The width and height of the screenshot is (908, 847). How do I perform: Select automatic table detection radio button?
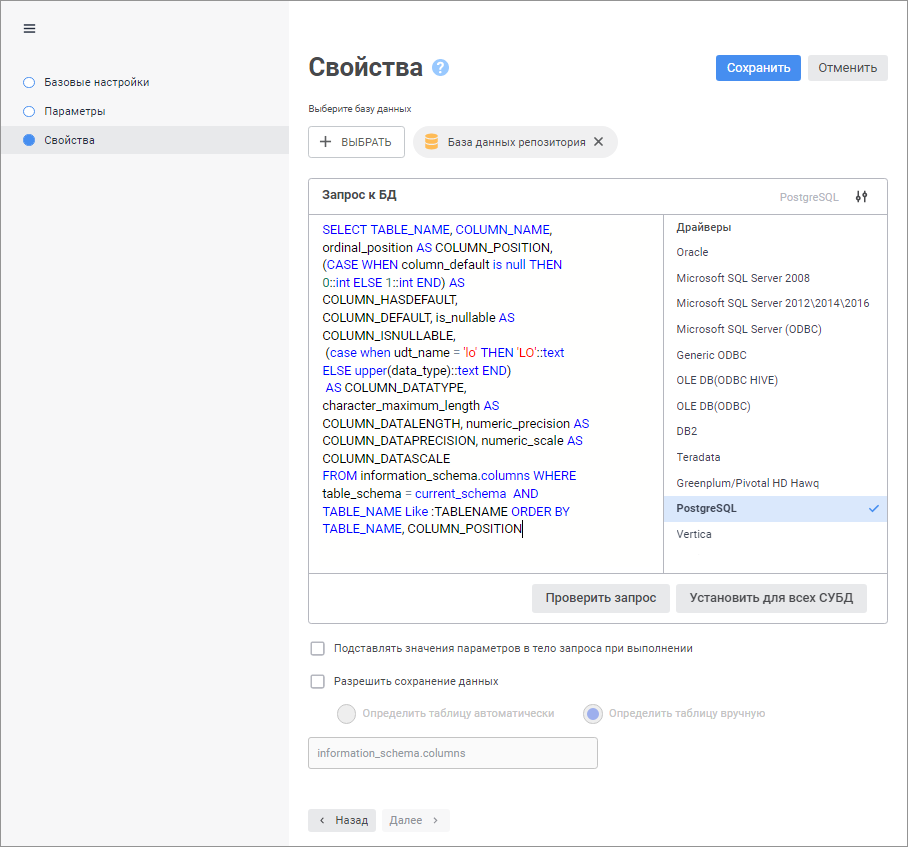(346, 714)
